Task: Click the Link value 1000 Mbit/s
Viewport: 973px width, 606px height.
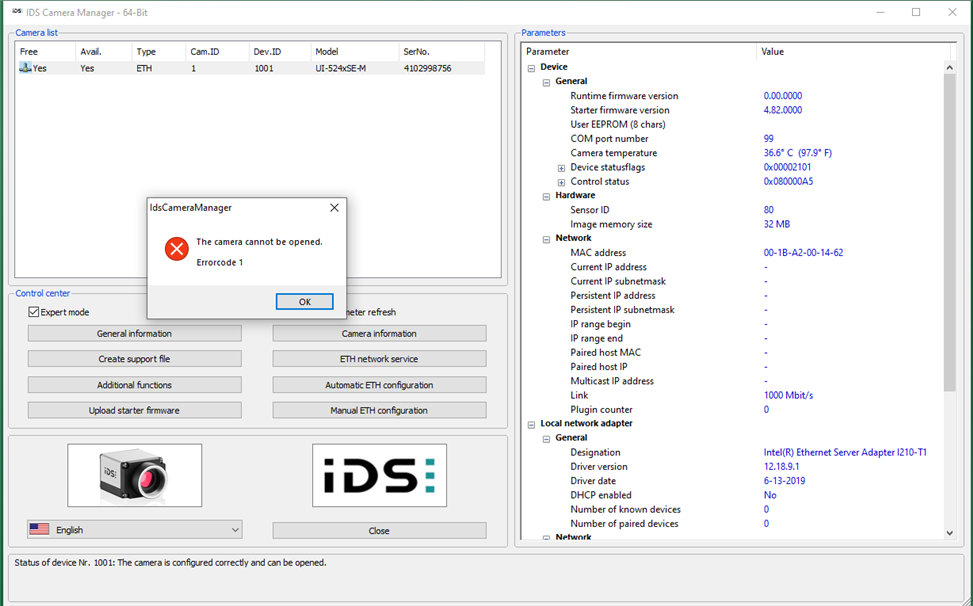Action: click(x=788, y=395)
